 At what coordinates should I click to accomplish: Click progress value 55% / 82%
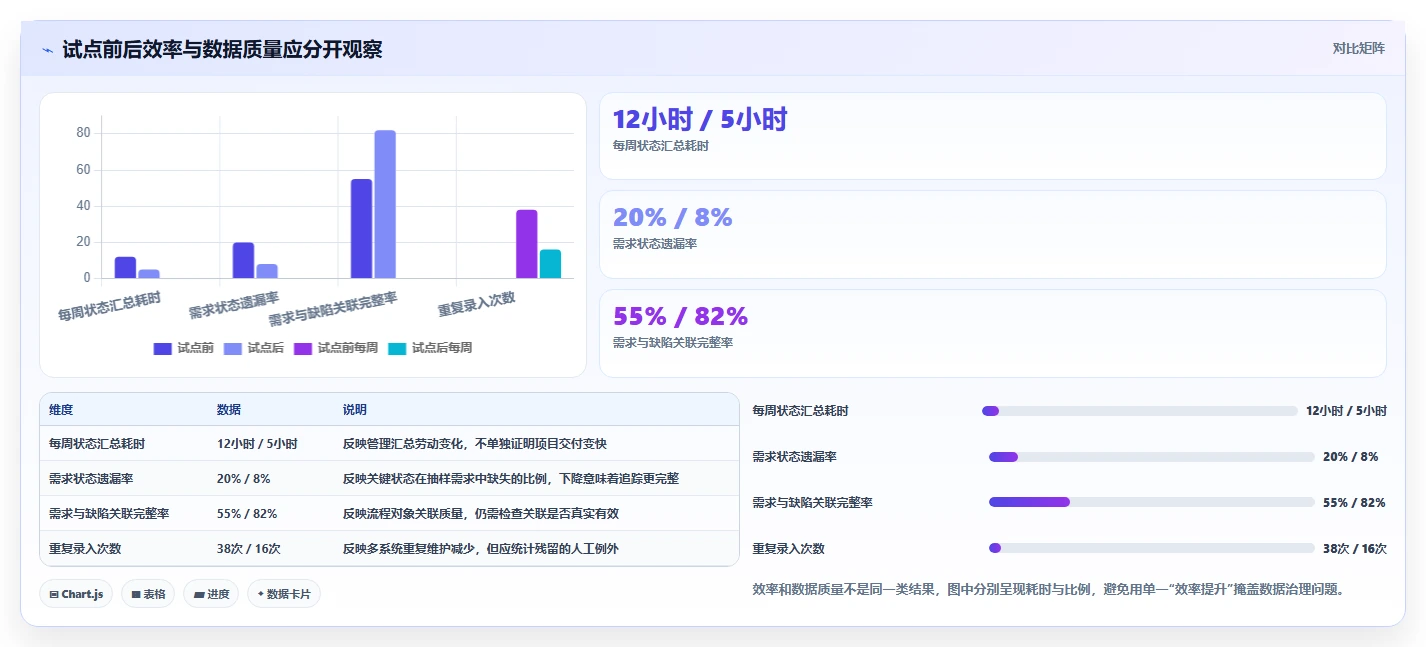(1354, 503)
